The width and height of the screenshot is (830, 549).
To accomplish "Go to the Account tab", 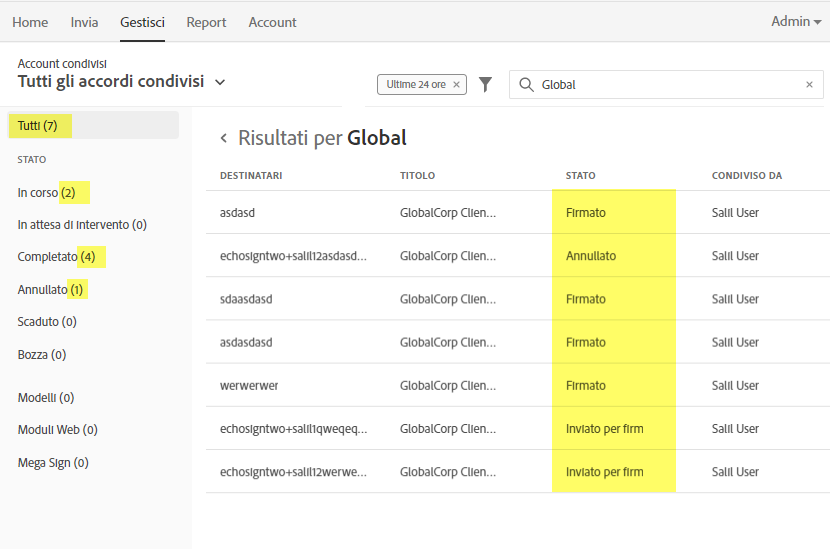I will (x=272, y=22).
